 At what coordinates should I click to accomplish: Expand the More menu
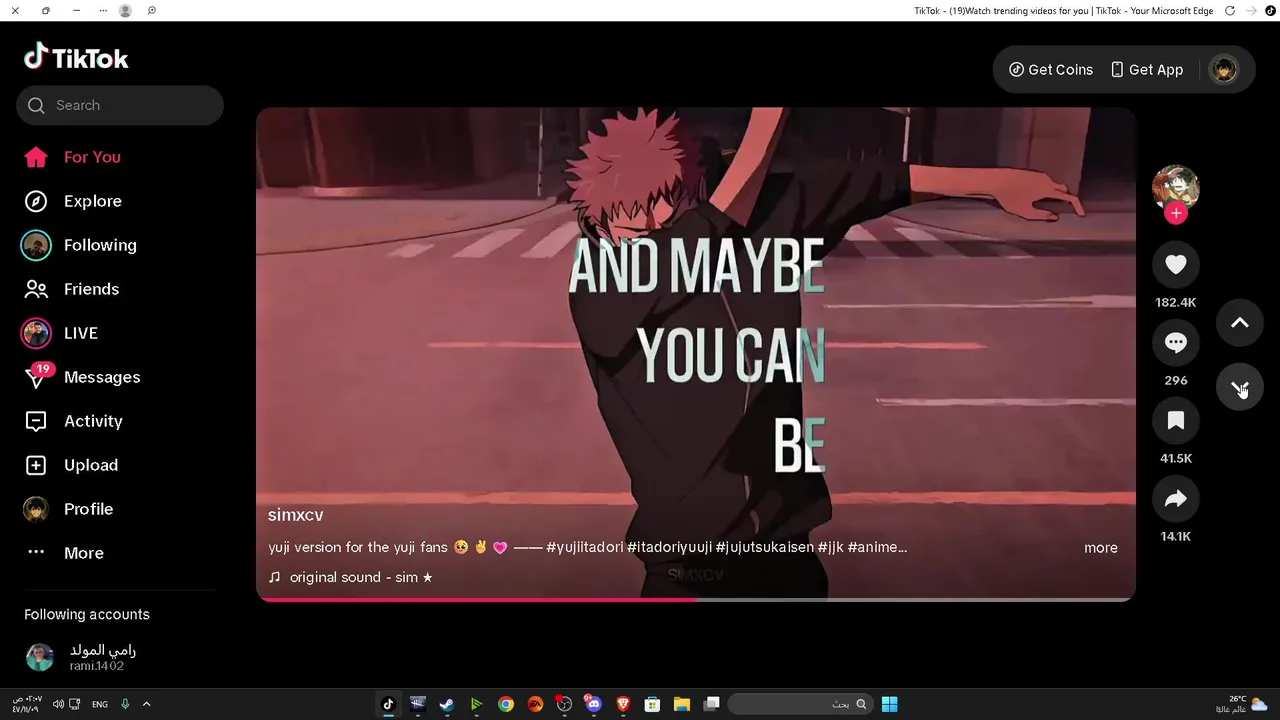click(84, 553)
